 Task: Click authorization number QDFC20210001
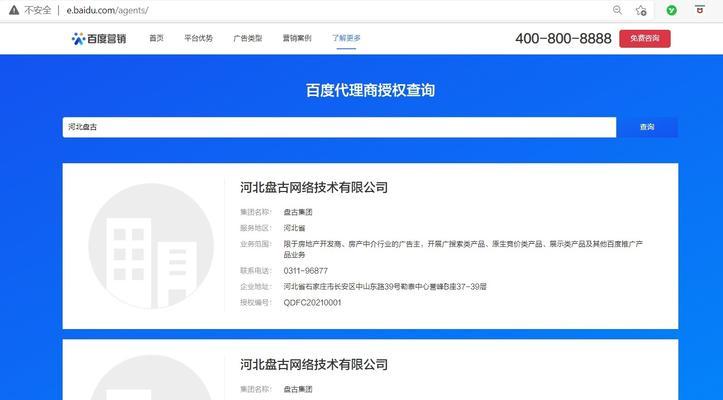tap(313, 303)
